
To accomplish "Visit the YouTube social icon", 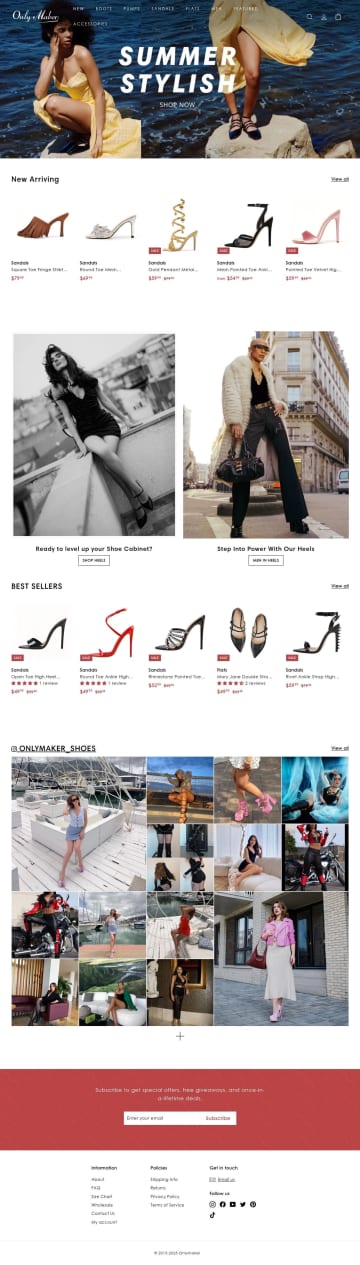I will click(x=233, y=1204).
